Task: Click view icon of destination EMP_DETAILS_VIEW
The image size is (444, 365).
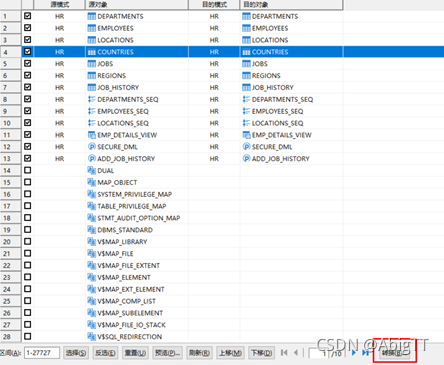Action: (246, 135)
